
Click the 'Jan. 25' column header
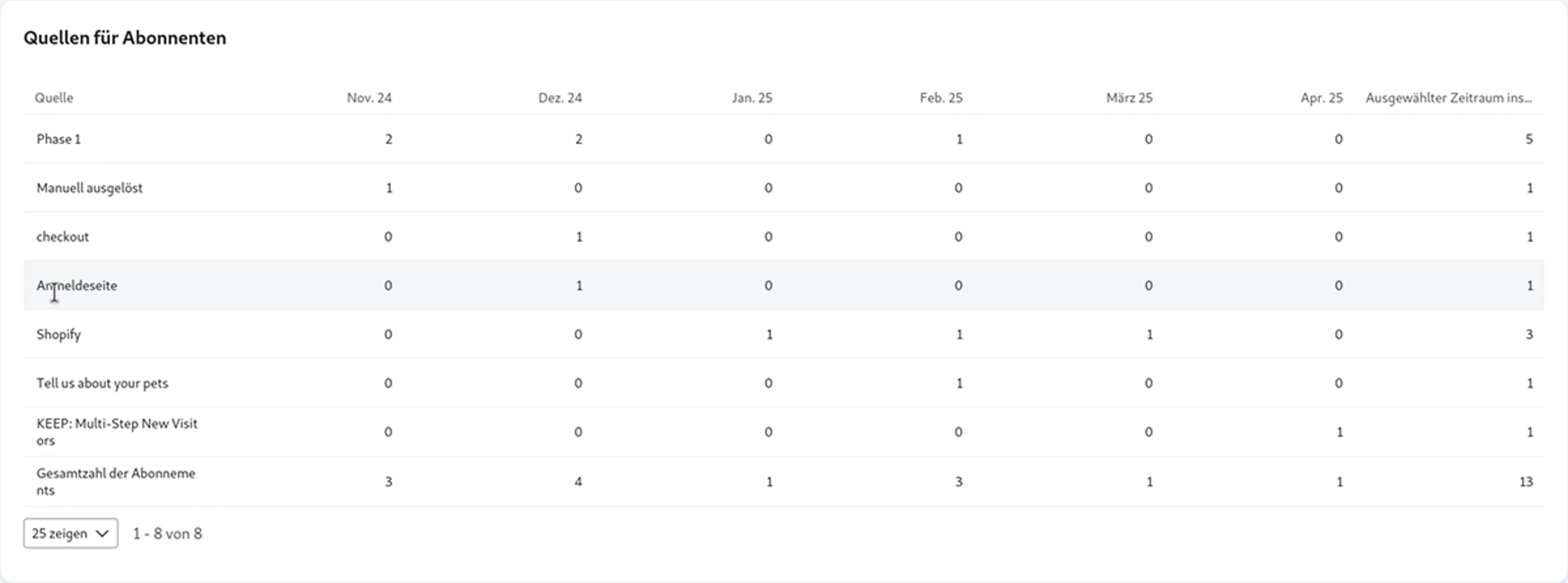tap(752, 98)
